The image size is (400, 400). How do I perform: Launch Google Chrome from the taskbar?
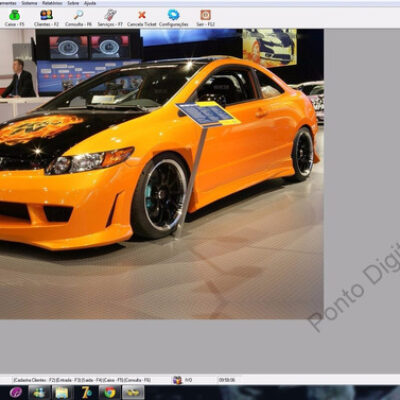(x=110, y=393)
